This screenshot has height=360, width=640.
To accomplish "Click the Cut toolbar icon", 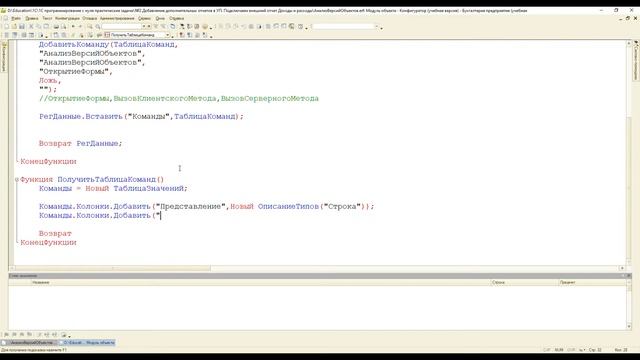I will [31, 27].
